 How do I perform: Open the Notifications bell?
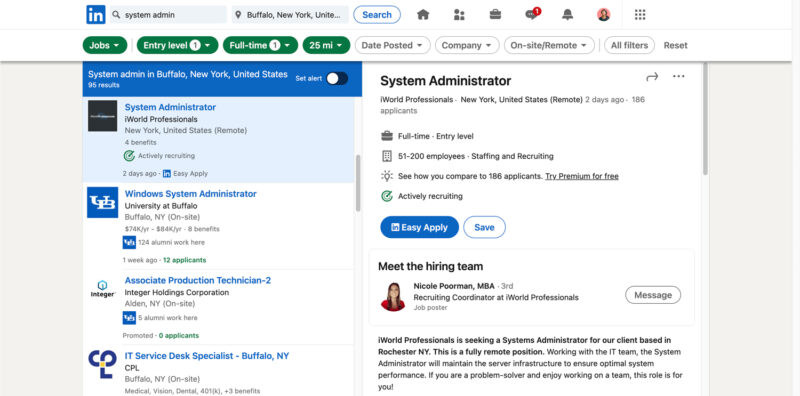click(x=567, y=15)
